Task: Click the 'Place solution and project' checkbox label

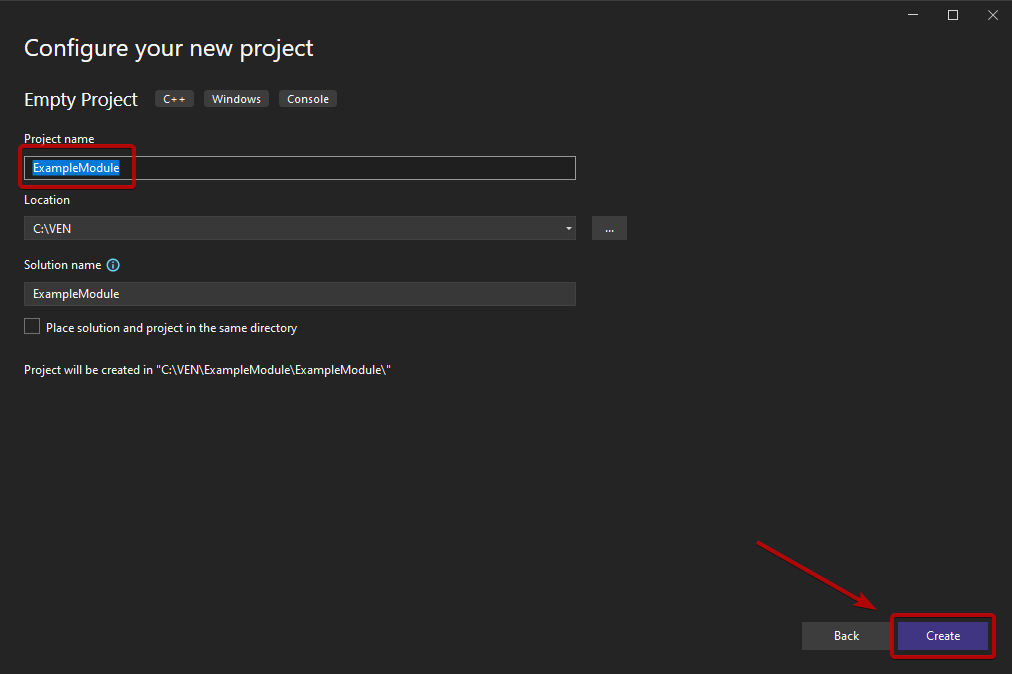Action: (x=171, y=328)
